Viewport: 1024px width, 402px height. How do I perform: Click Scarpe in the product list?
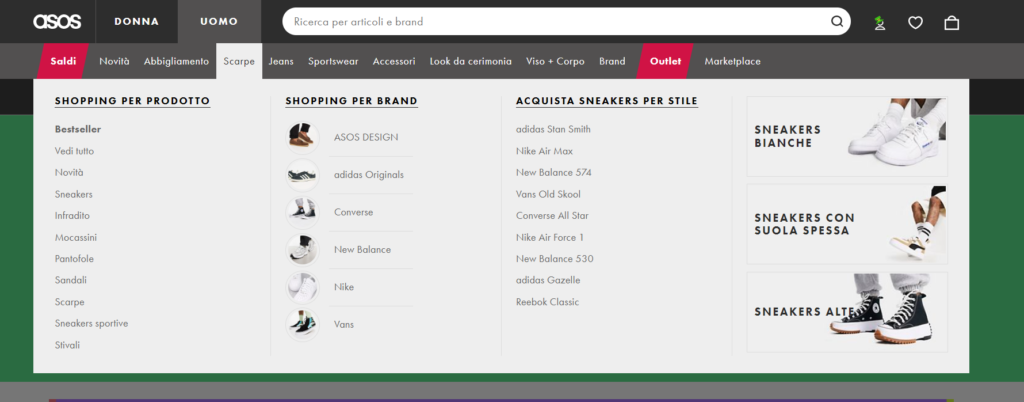click(x=69, y=302)
